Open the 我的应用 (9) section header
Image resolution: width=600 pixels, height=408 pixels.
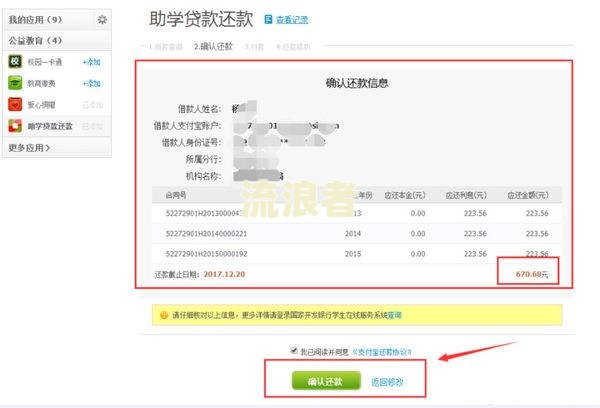(x=35, y=20)
